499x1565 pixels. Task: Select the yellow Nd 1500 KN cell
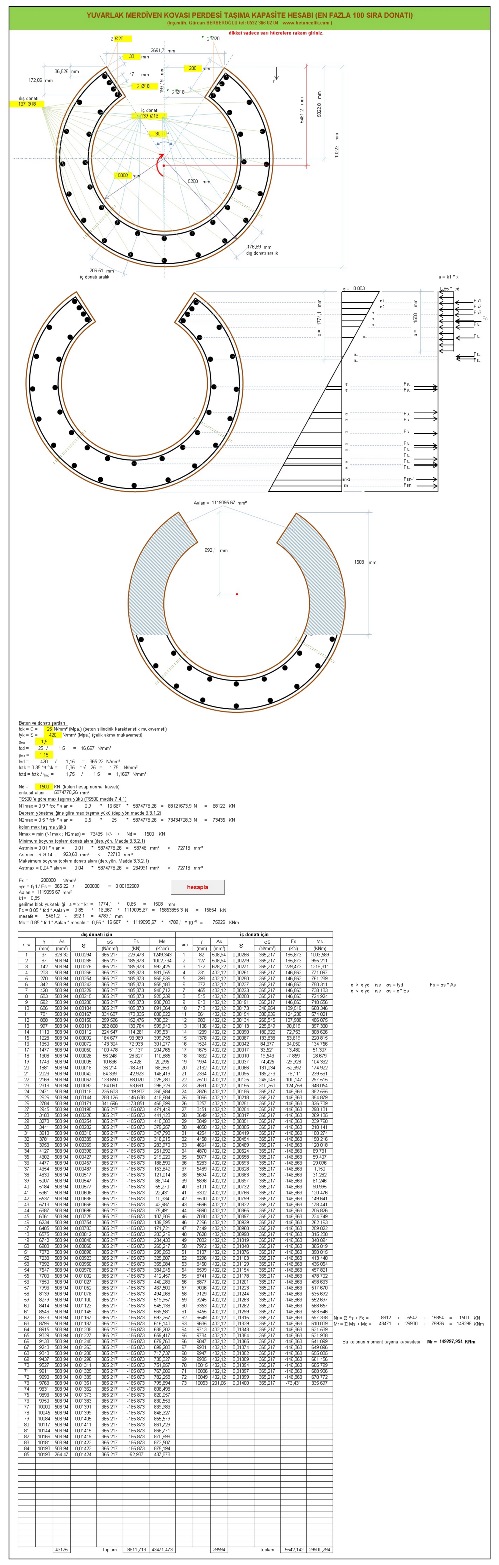pos(44,786)
